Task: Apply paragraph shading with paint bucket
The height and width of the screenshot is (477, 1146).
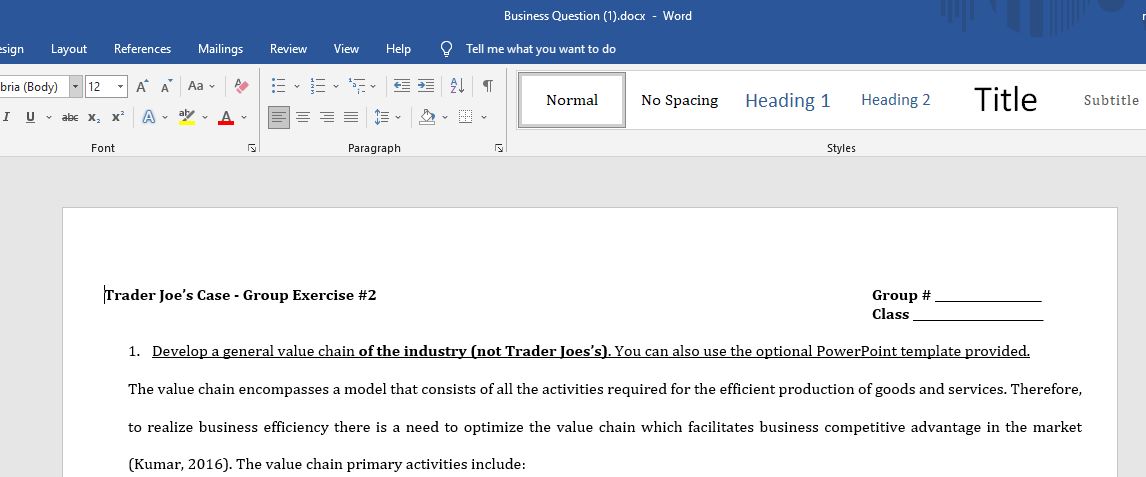Action: (x=428, y=117)
